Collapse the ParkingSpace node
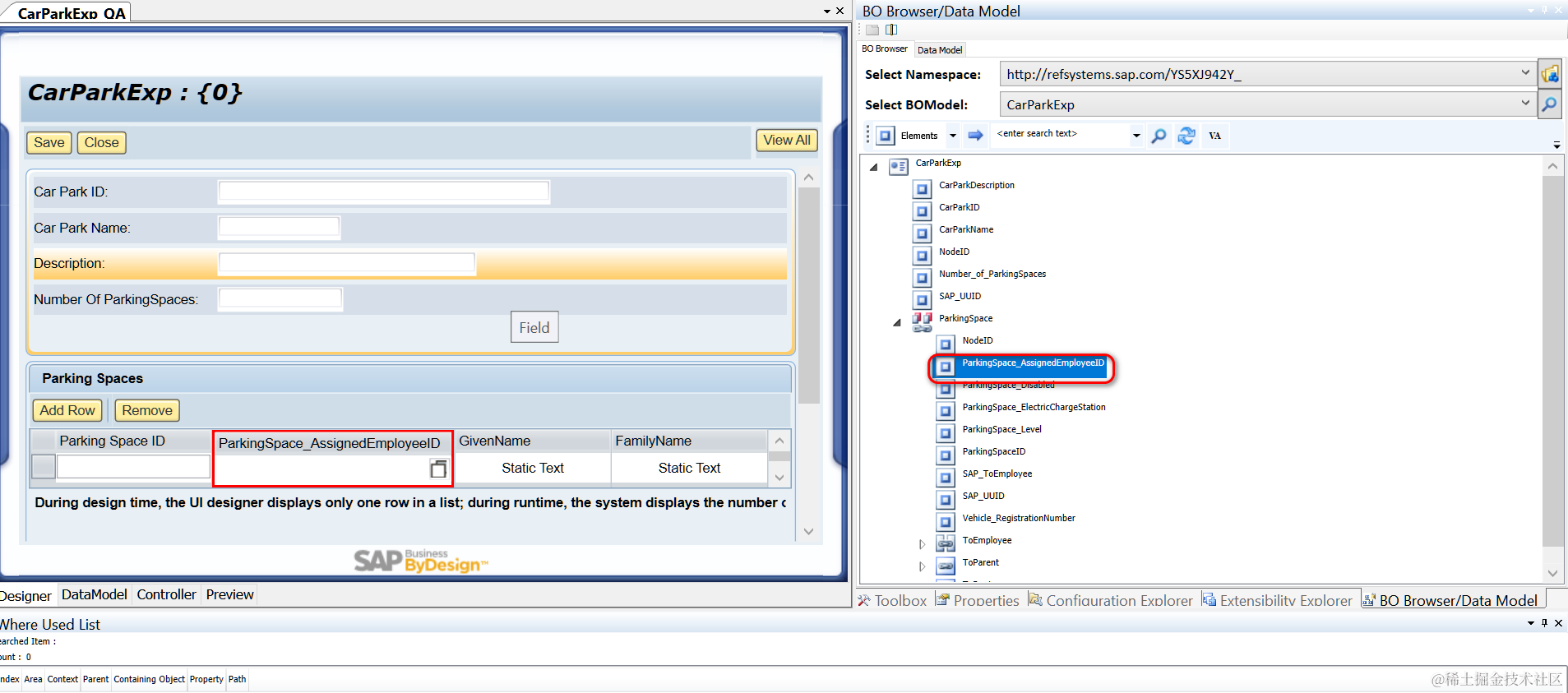 click(x=897, y=322)
